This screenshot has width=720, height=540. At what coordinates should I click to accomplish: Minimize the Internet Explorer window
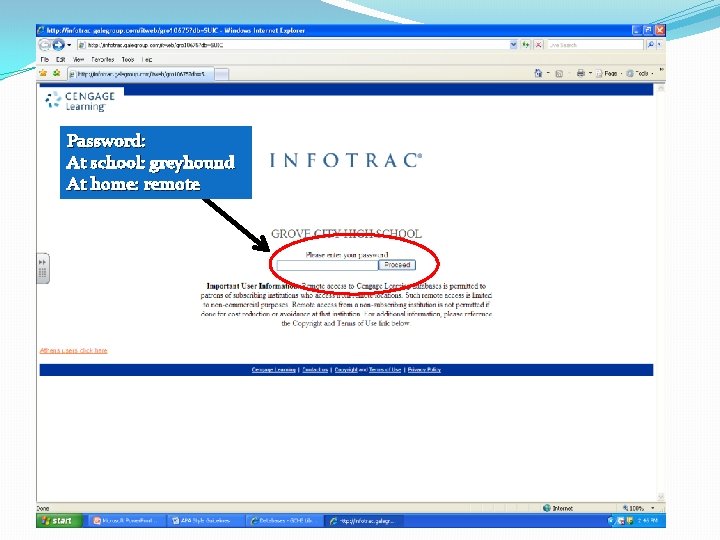point(636,30)
